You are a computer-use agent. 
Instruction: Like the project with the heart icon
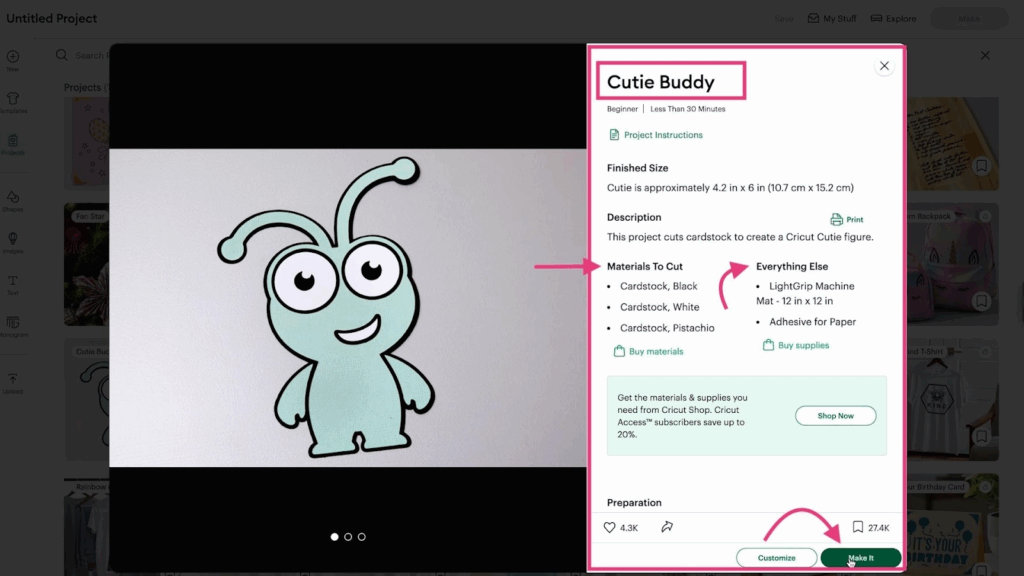click(x=609, y=527)
